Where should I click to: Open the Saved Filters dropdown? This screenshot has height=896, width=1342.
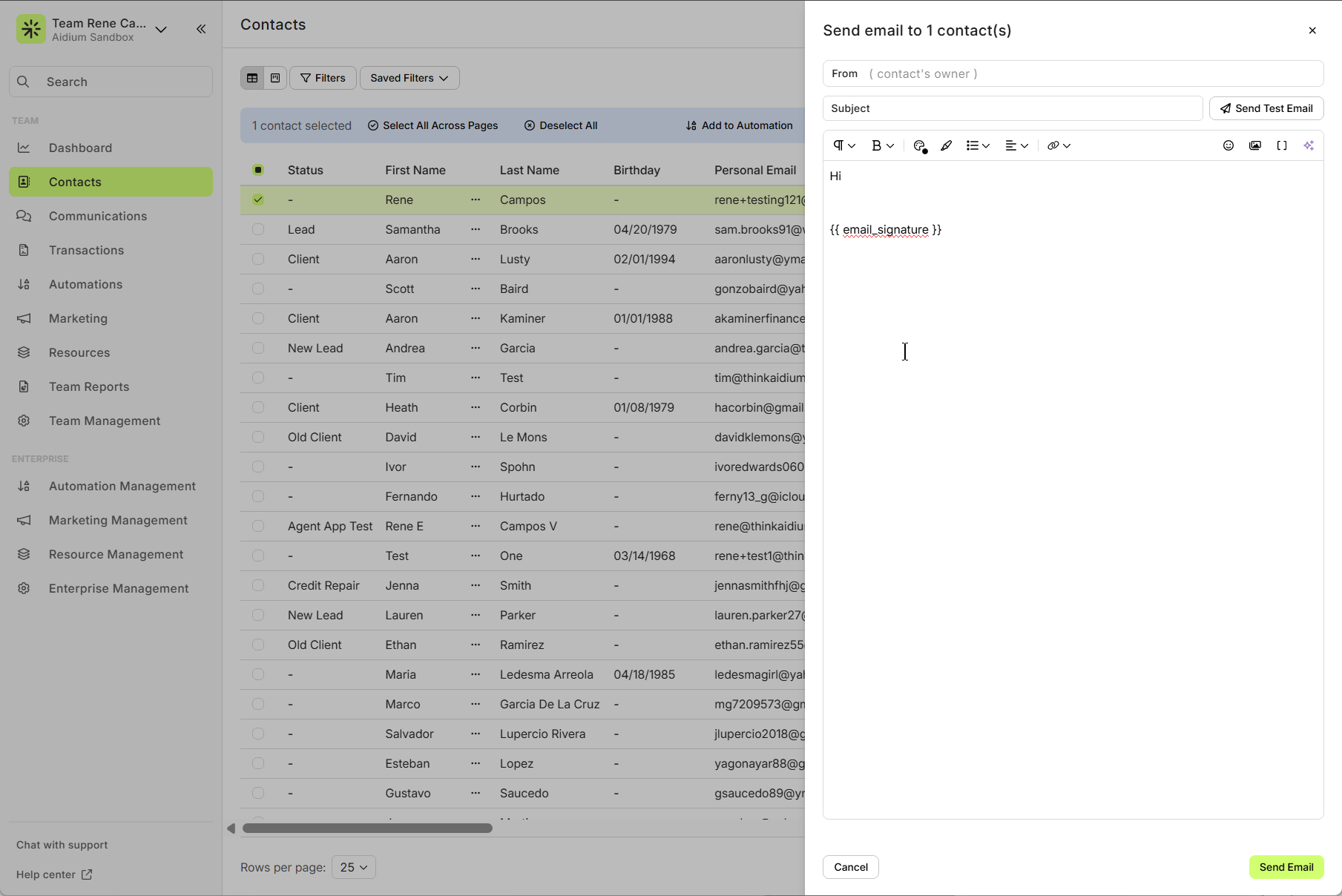(x=409, y=77)
